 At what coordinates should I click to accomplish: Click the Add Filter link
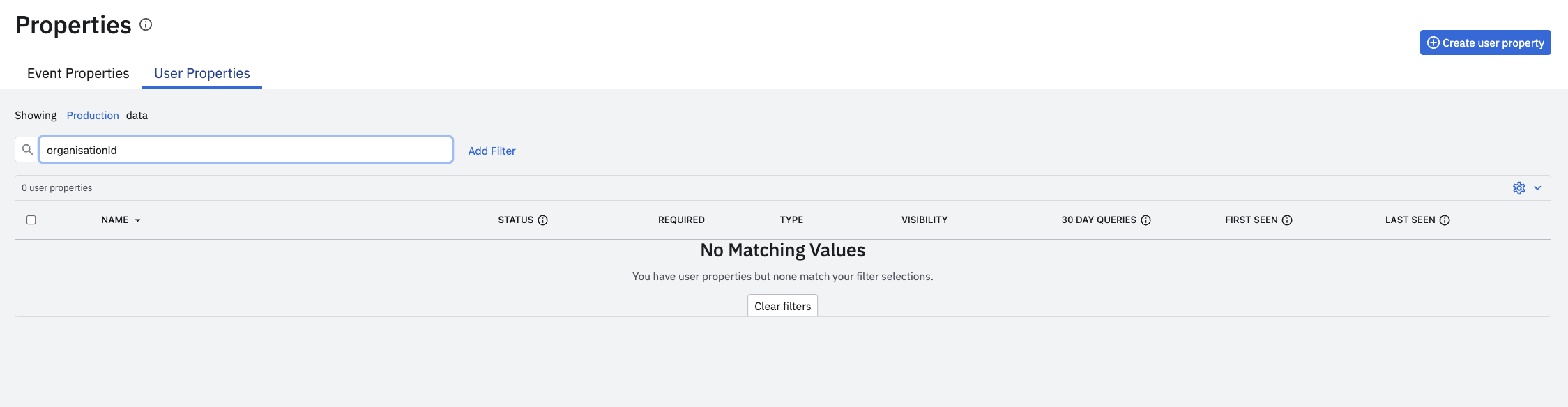pyautogui.click(x=492, y=151)
